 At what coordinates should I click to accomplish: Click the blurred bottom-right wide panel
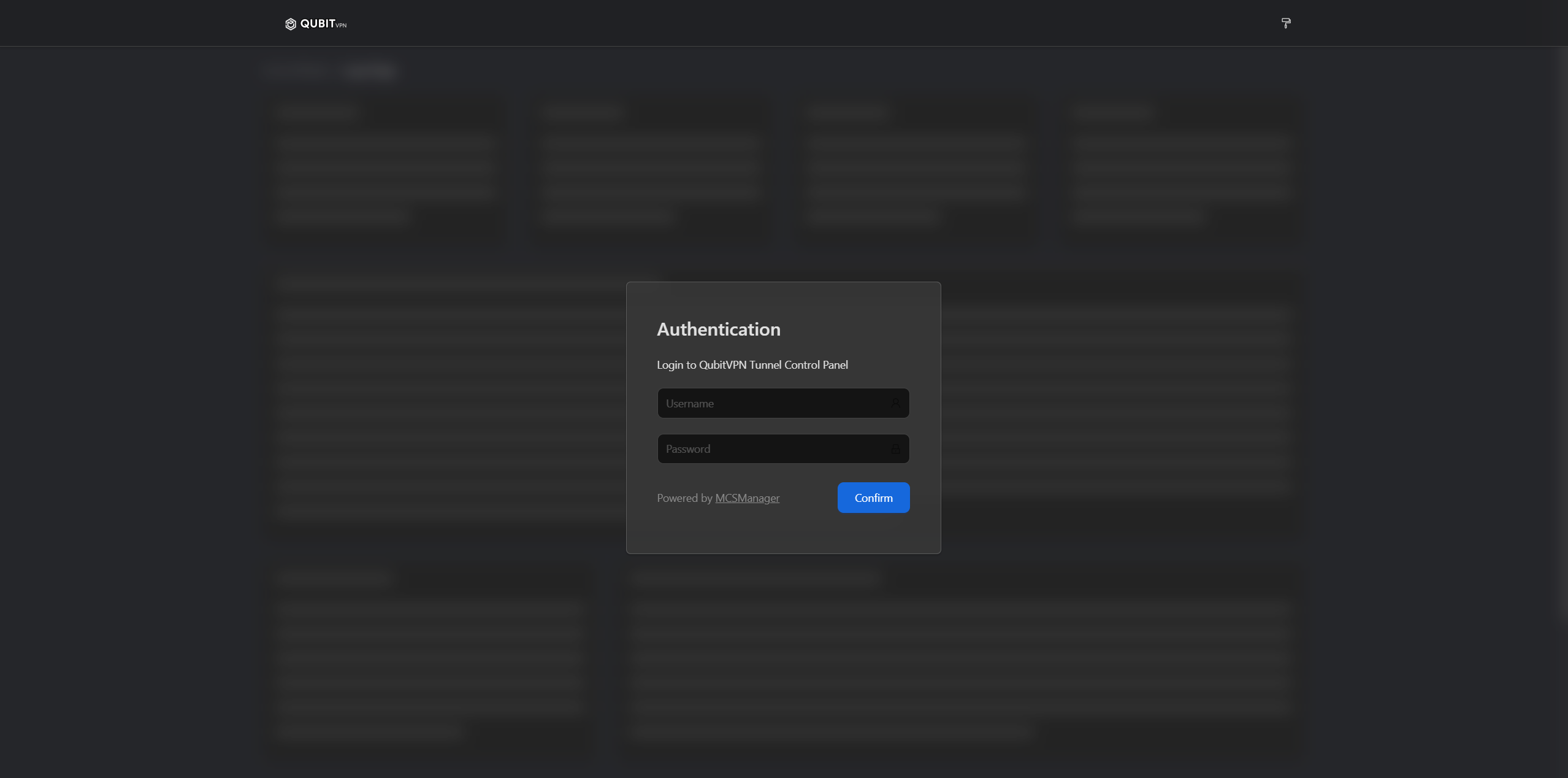tap(960, 663)
